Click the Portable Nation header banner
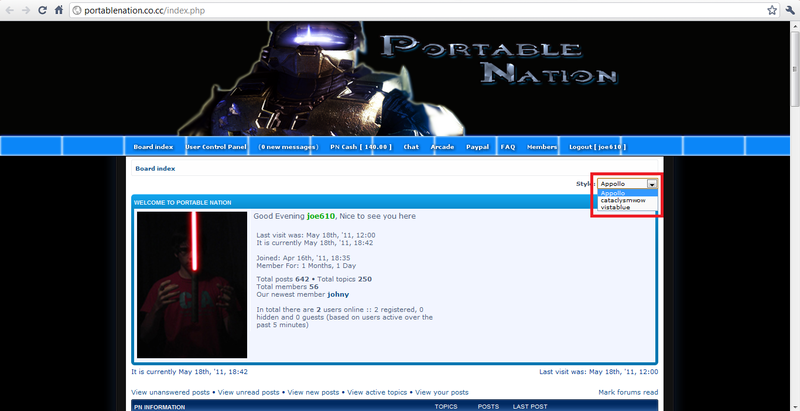 point(395,78)
